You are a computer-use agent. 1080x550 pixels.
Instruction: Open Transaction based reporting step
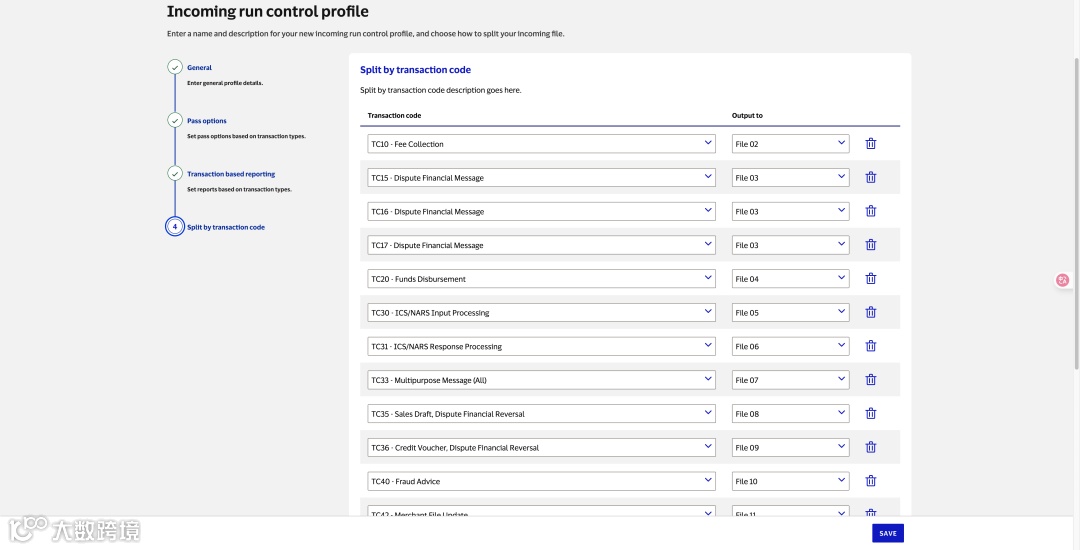click(231, 174)
